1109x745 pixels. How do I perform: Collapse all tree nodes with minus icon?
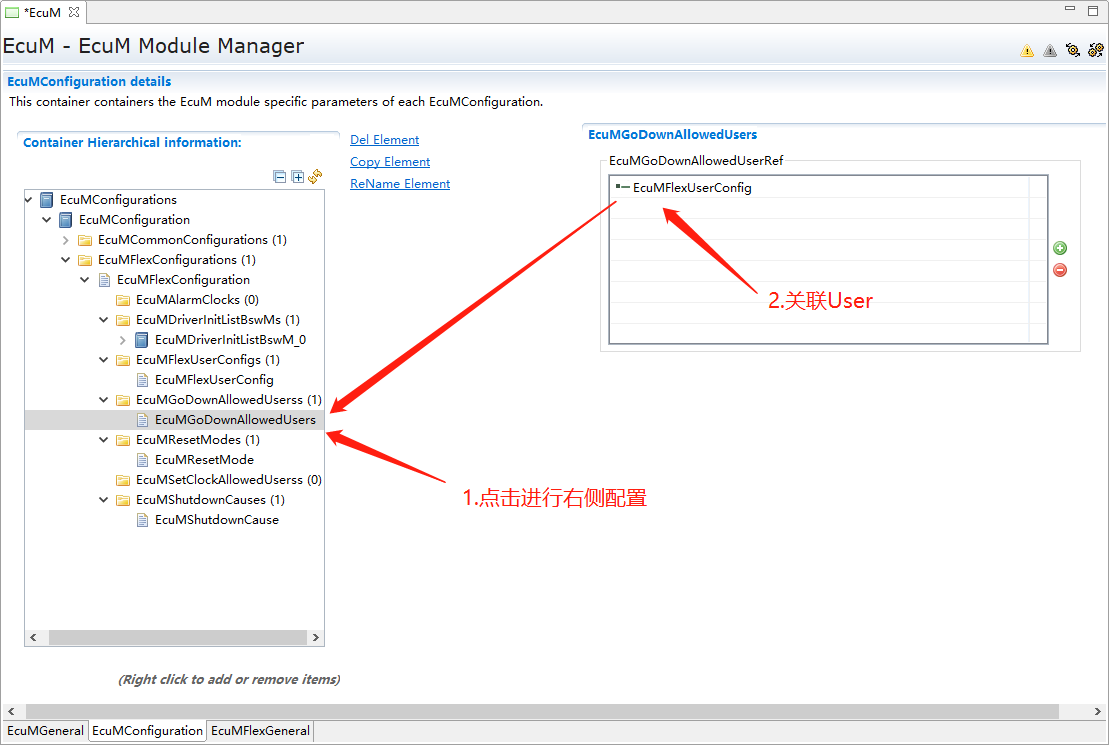pos(280,177)
